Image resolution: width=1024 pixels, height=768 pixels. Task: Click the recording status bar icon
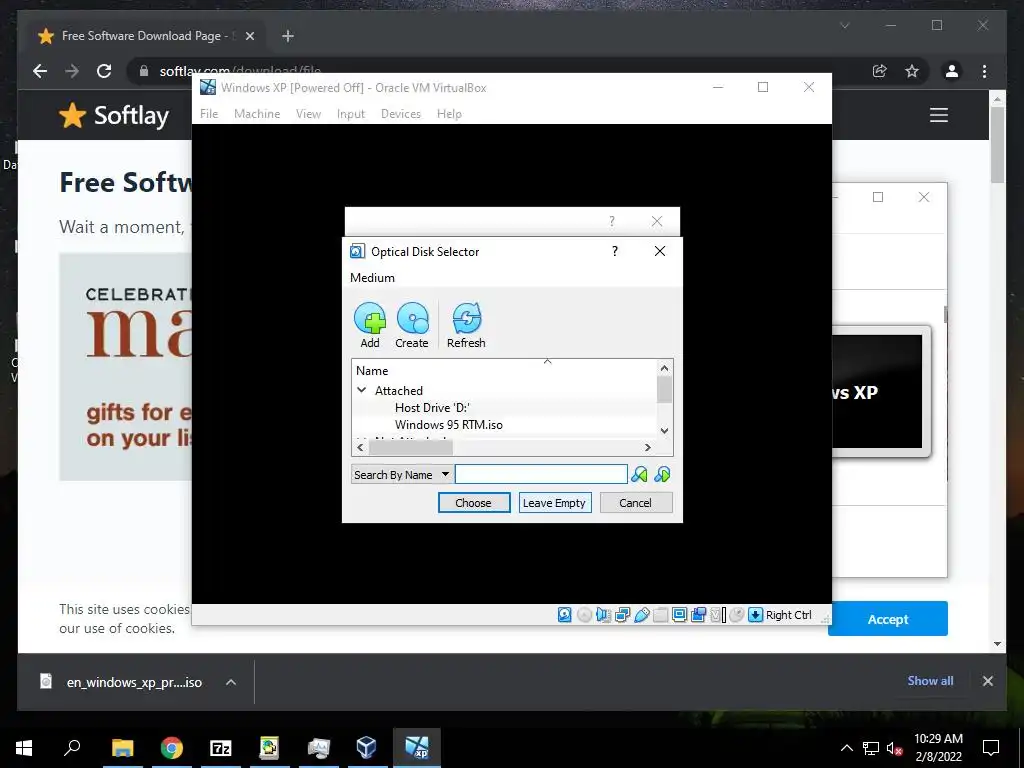tap(698, 615)
